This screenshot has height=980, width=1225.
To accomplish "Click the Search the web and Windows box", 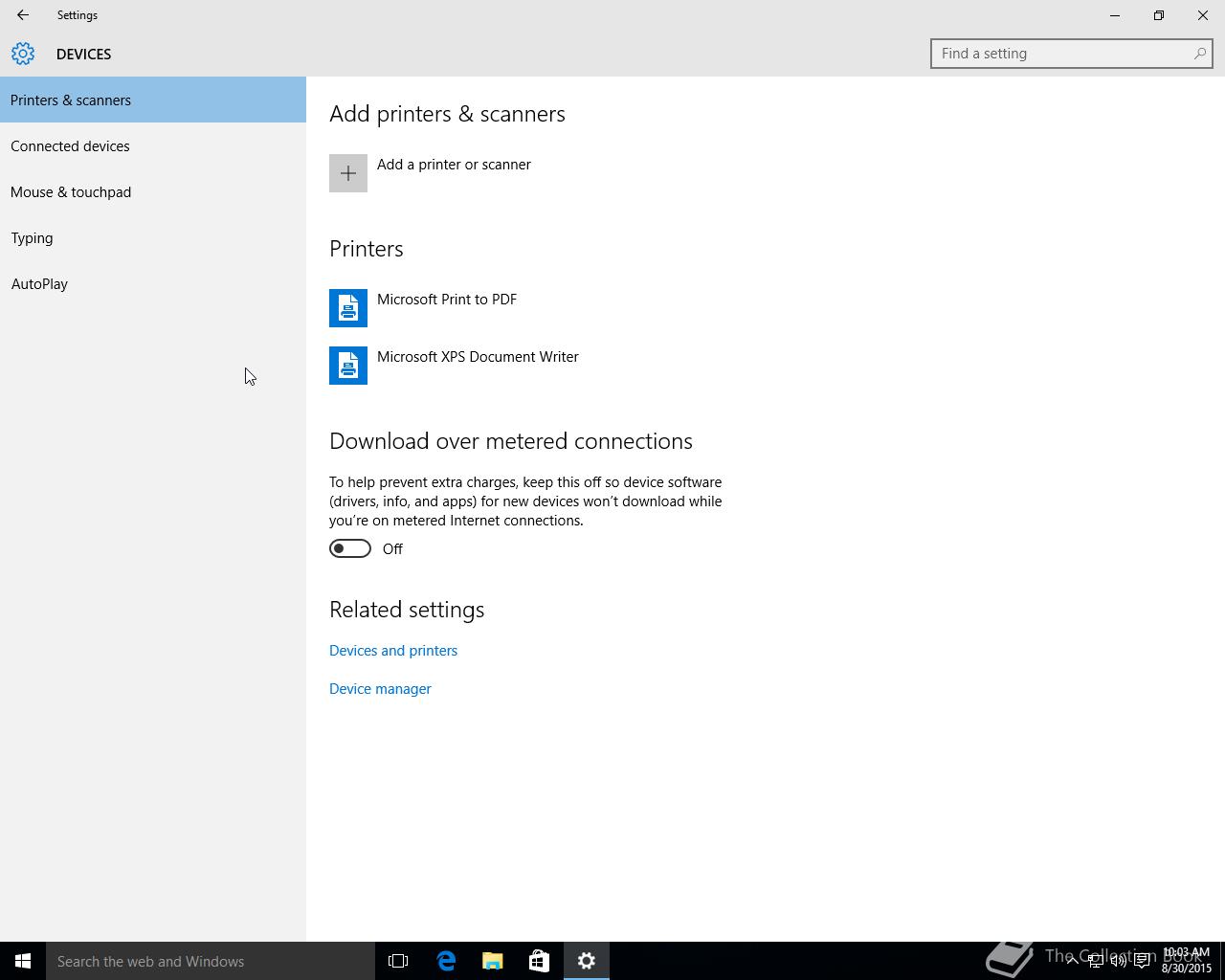I will 211,961.
